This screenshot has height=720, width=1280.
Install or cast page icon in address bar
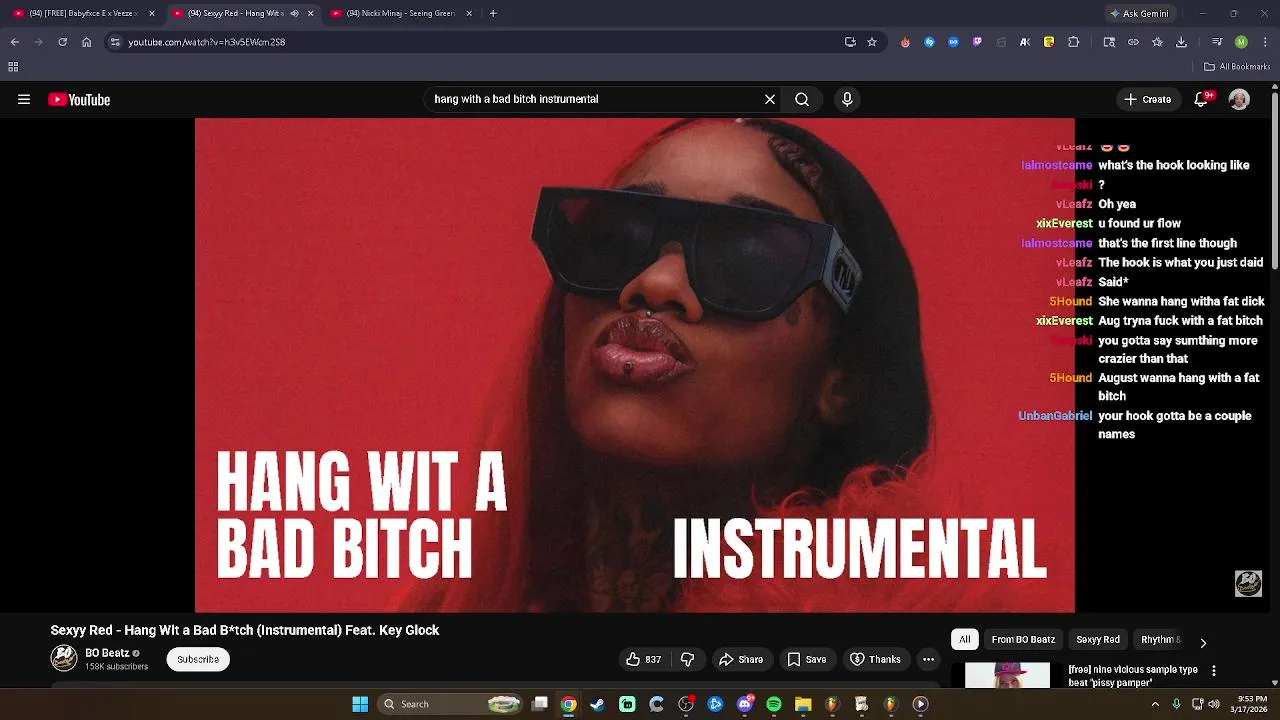850,42
